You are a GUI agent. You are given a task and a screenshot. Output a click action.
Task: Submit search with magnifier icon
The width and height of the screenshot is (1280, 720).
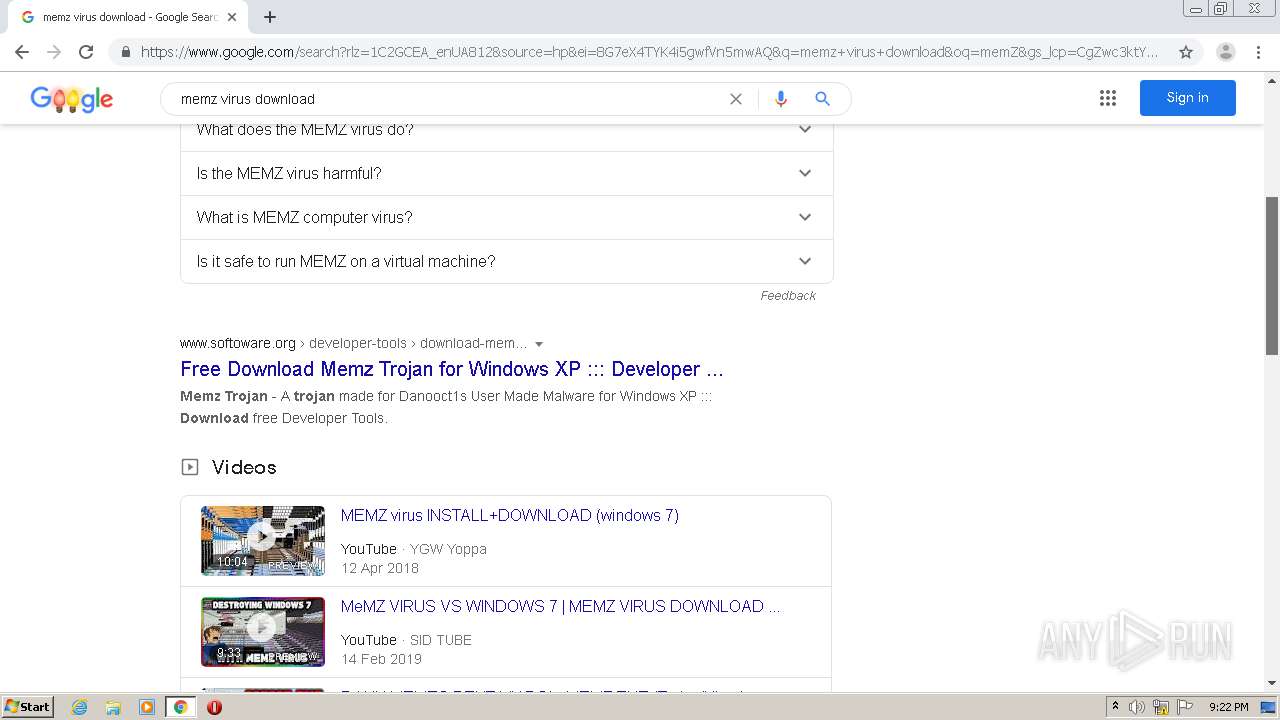pyautogui.click(x=822, y=99)
